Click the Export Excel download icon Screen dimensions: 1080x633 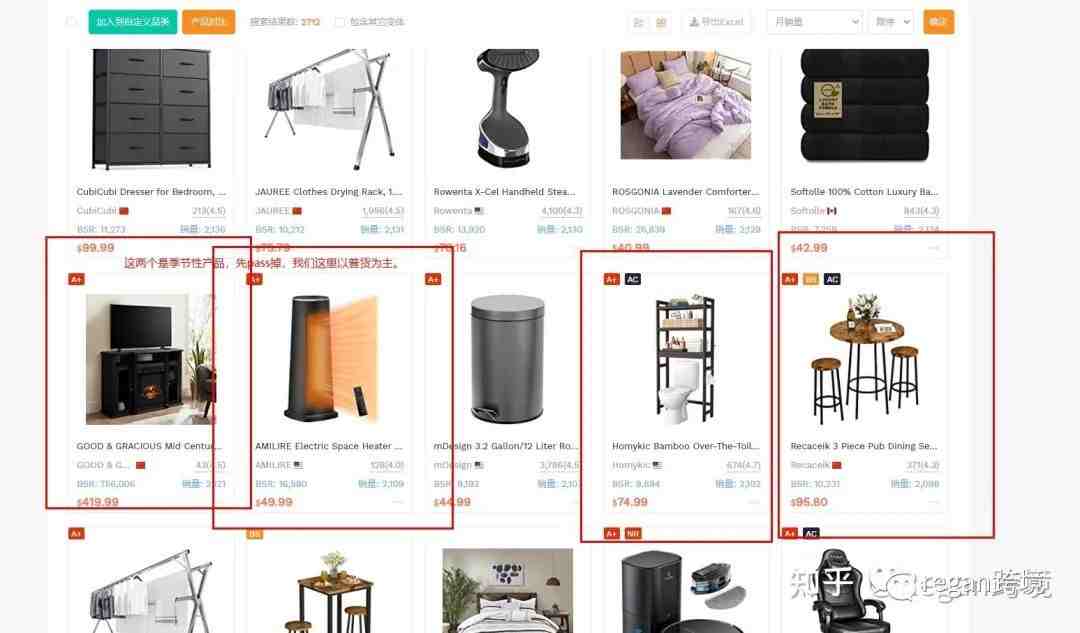(694, 22)
